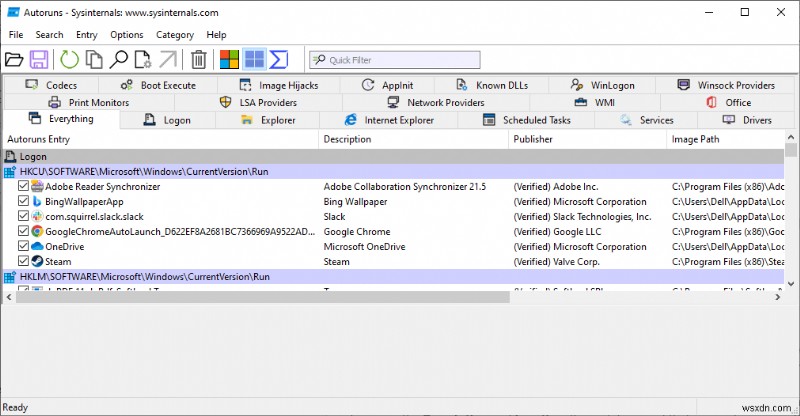Switch to the Explorer tab

point(268,120)
